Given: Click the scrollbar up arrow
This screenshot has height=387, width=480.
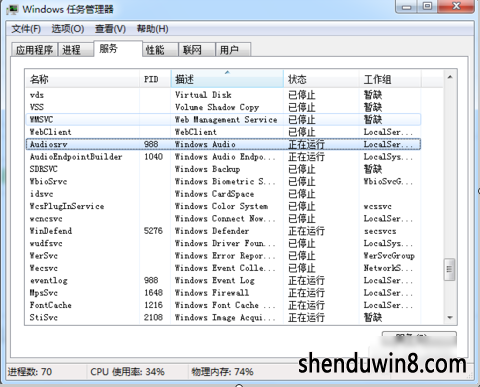Looking at the screenshot, I should 450,77.
